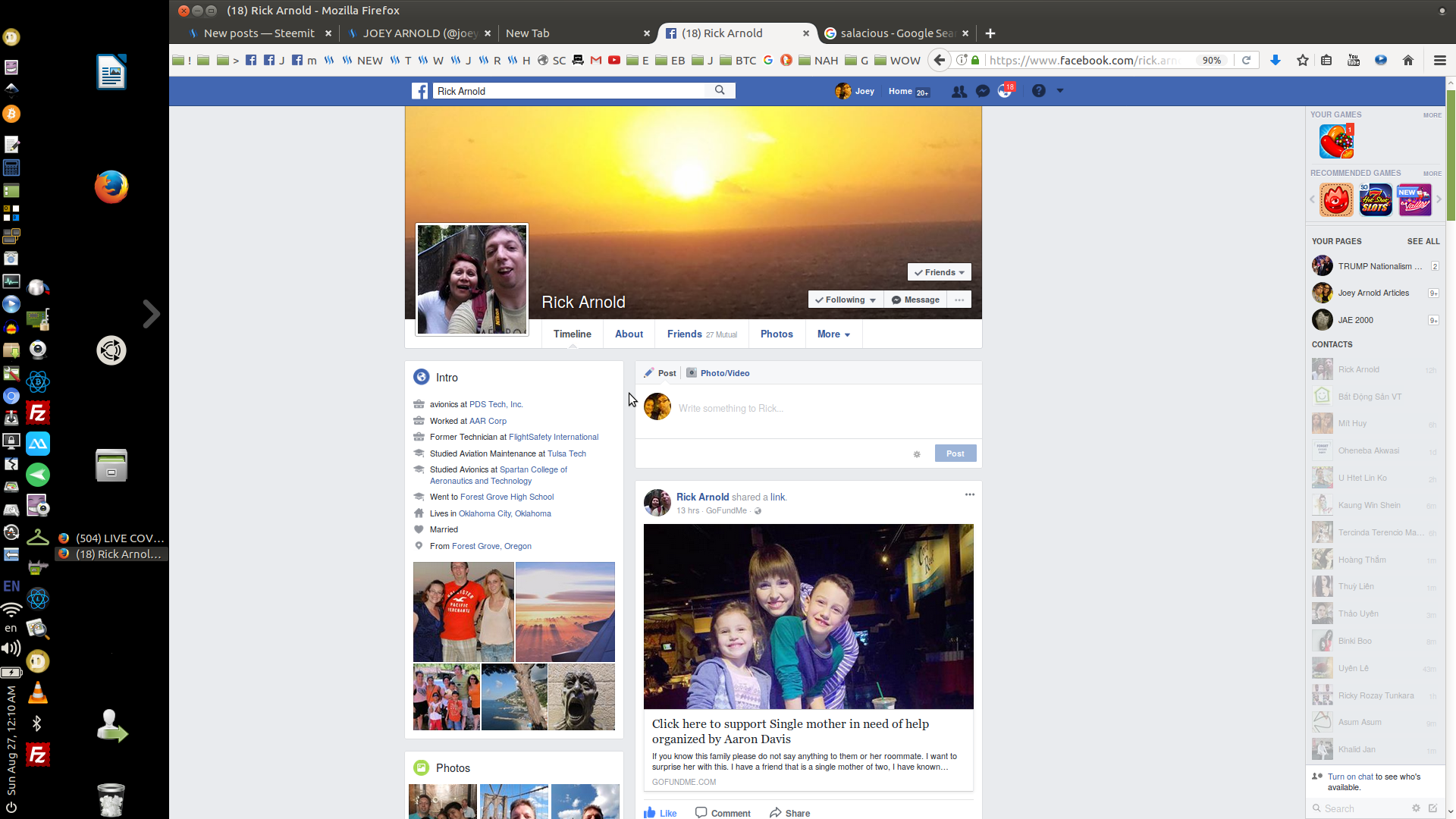Open Facebook friend requests icon
This screenshot has height=819, width=1456.
[x=959, y=91]
